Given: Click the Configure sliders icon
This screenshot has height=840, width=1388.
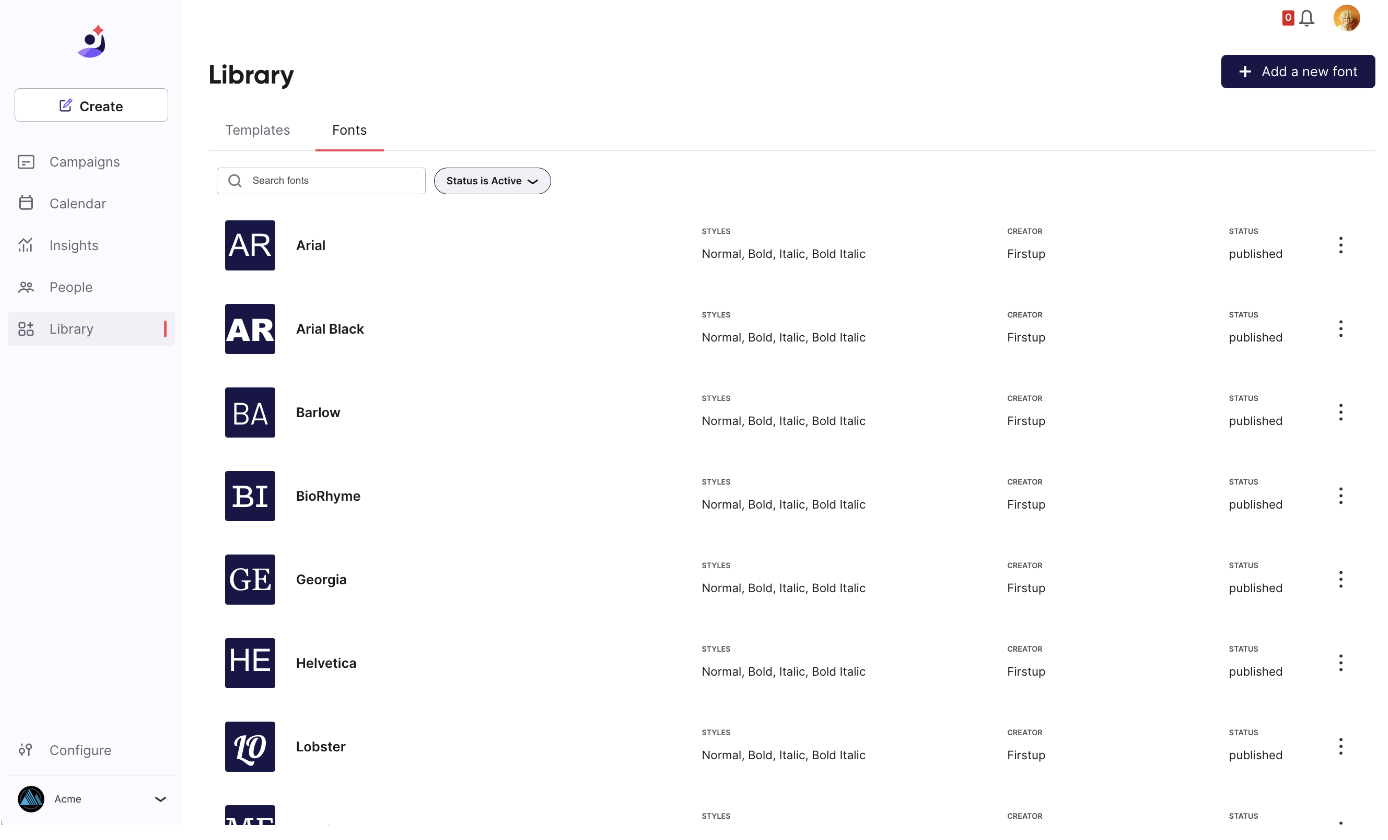Looking at the screenshot, I should click(x=27, y=750).
